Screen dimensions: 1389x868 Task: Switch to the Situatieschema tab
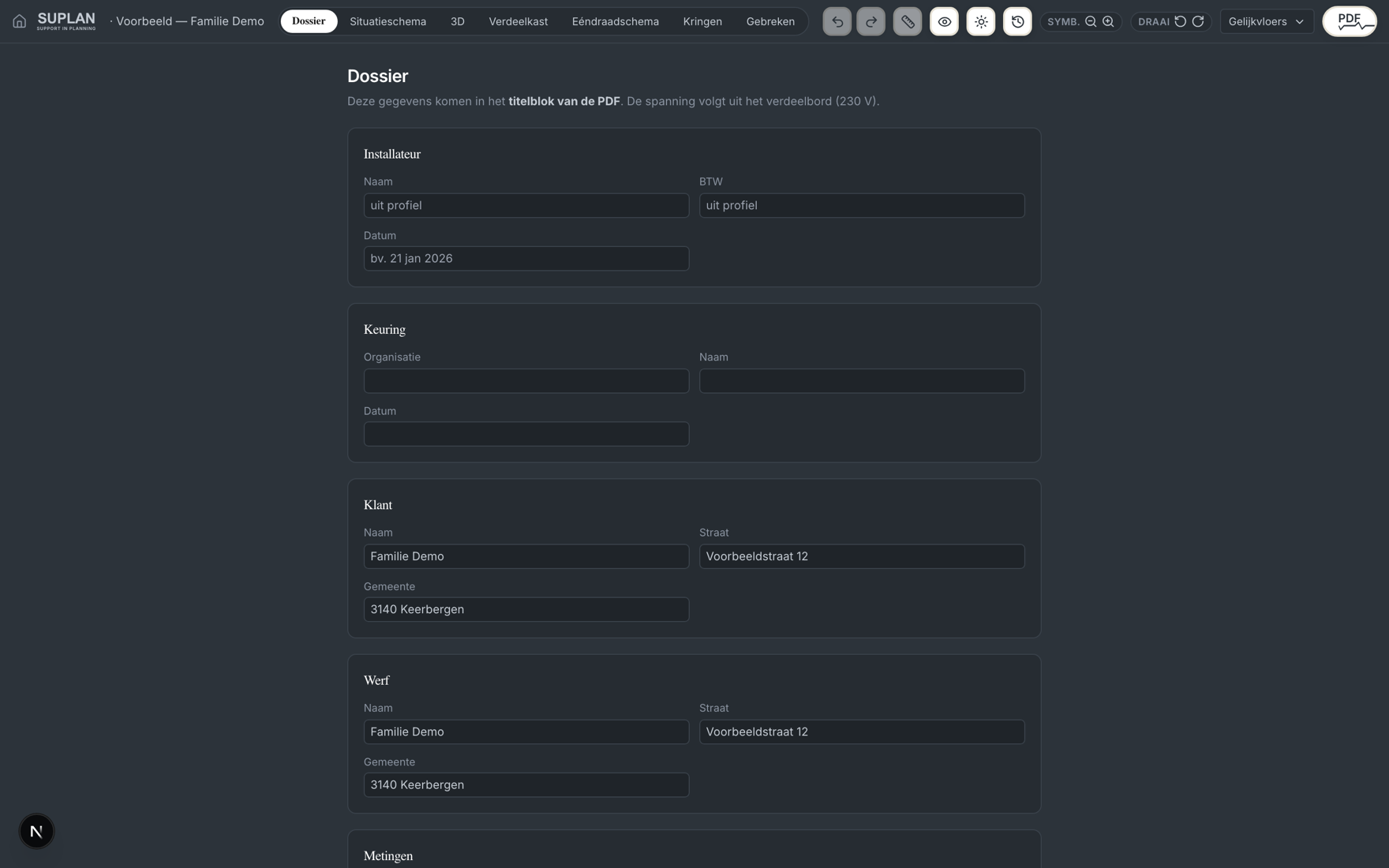coord(387,21)
